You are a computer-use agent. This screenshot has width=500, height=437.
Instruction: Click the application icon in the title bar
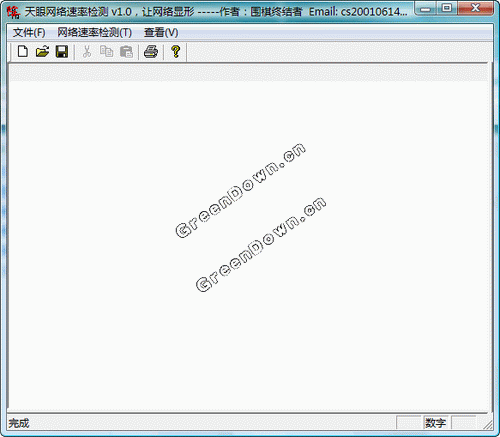[x=13, y=12]
